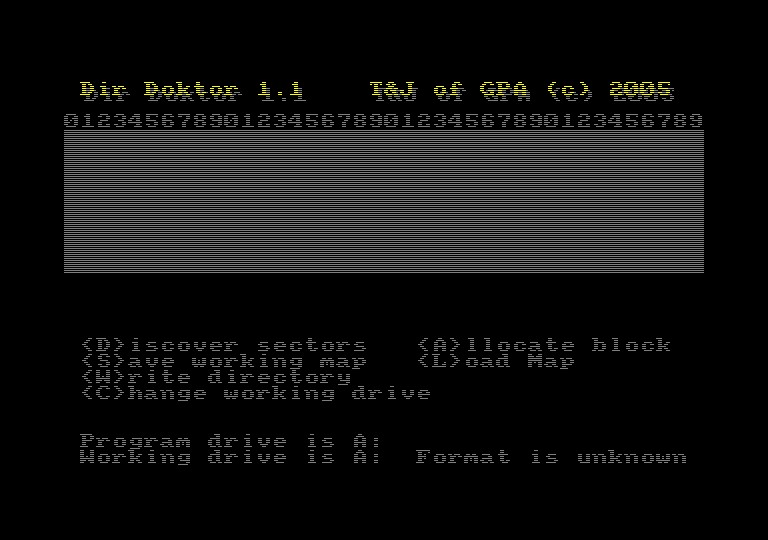Click the <A> key hint

(440, 345)
